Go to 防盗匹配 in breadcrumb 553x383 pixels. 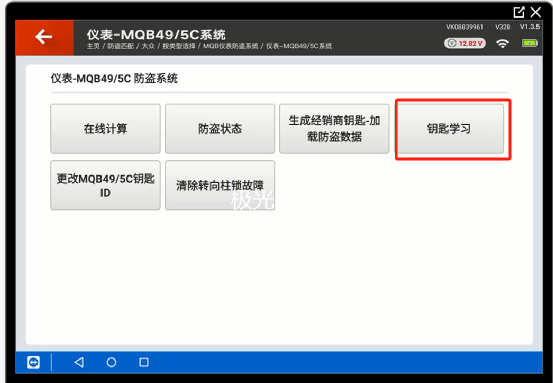coord(120,46)
